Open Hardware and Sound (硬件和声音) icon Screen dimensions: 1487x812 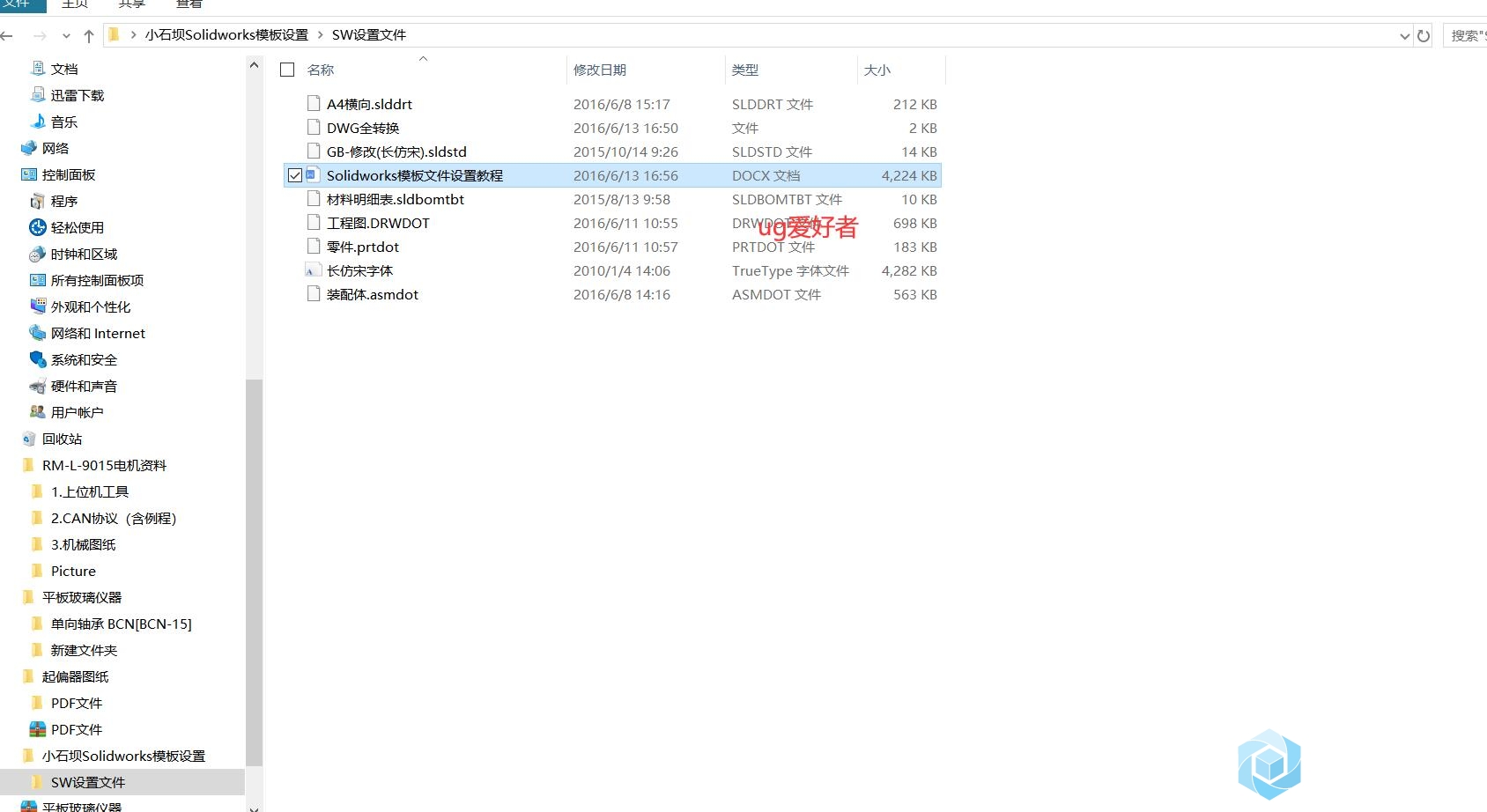38,386
